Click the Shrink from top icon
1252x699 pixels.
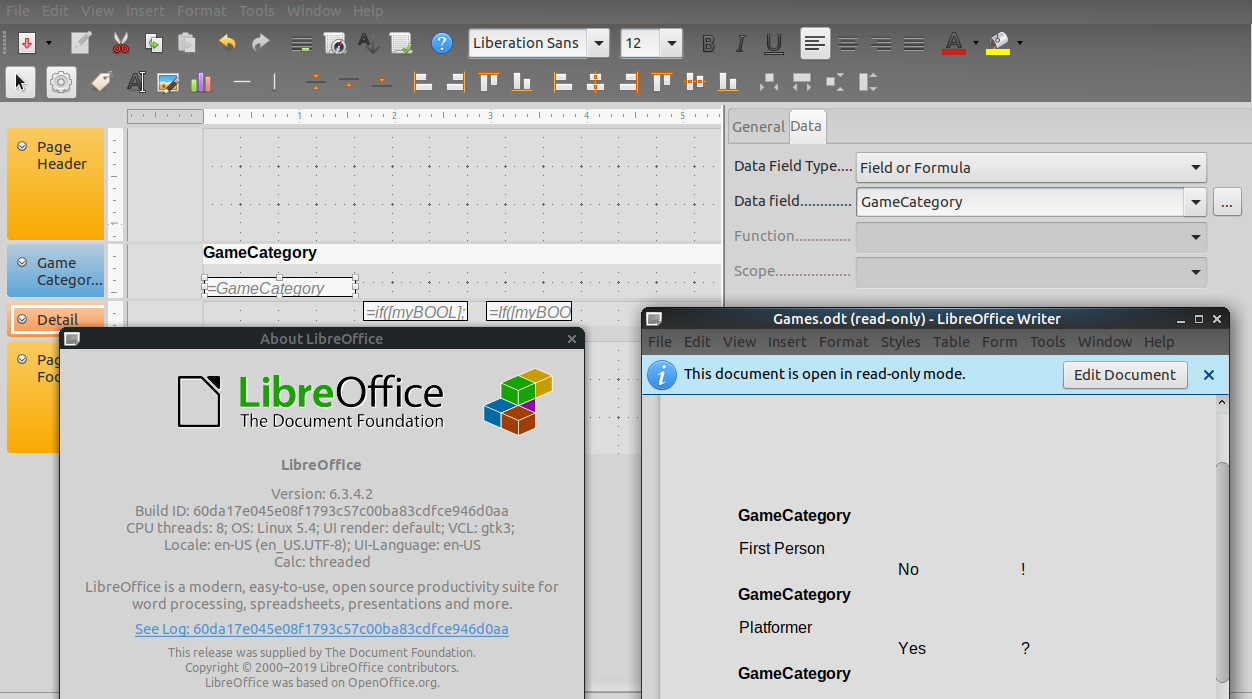[349, 82]
